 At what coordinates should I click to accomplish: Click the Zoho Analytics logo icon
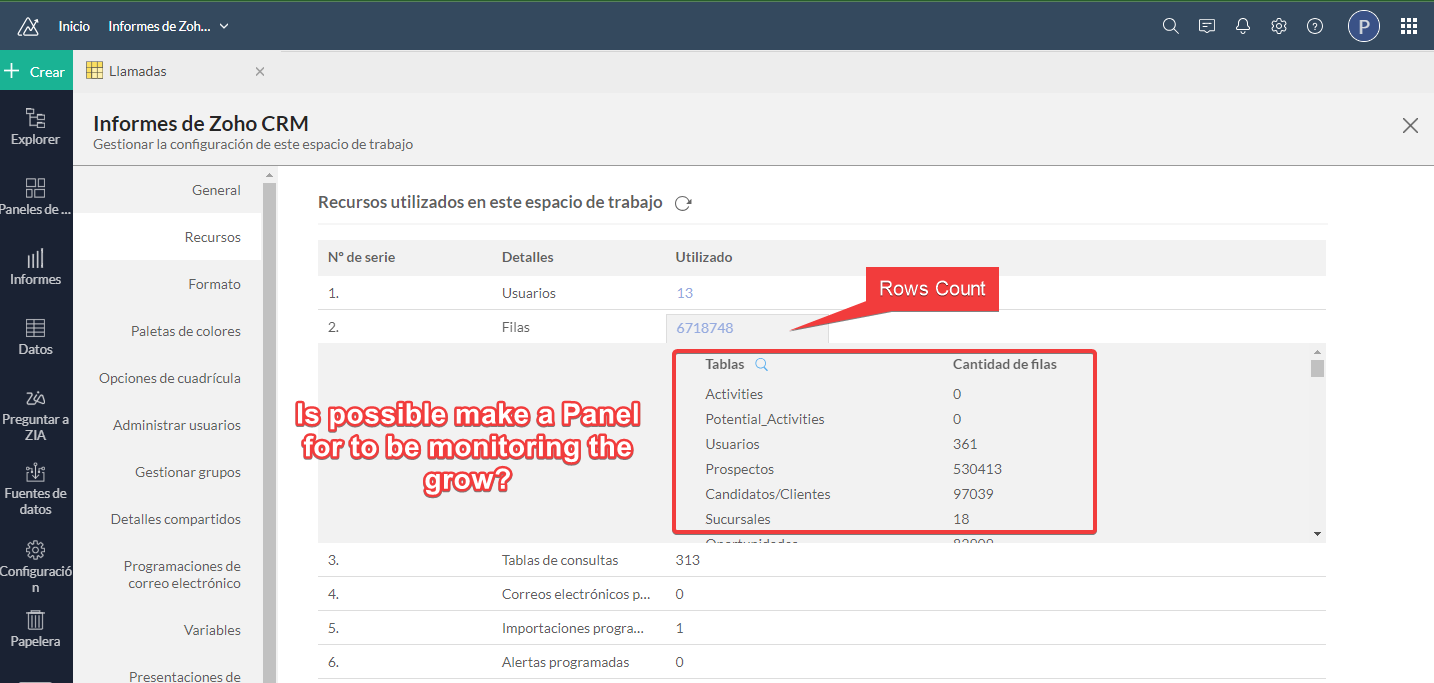28,26
